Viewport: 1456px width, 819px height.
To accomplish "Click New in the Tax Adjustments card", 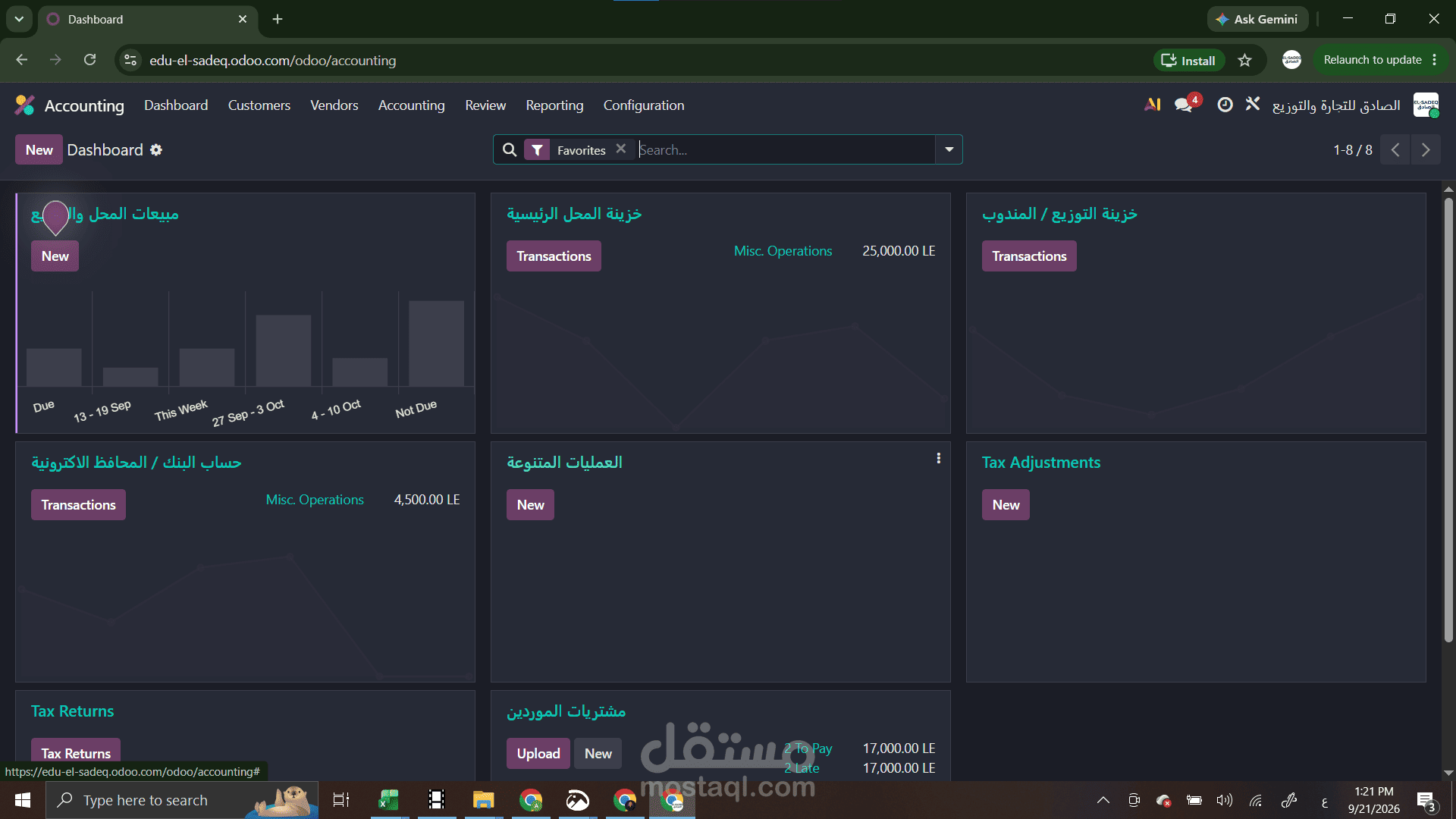I will tap(1006, 505).
